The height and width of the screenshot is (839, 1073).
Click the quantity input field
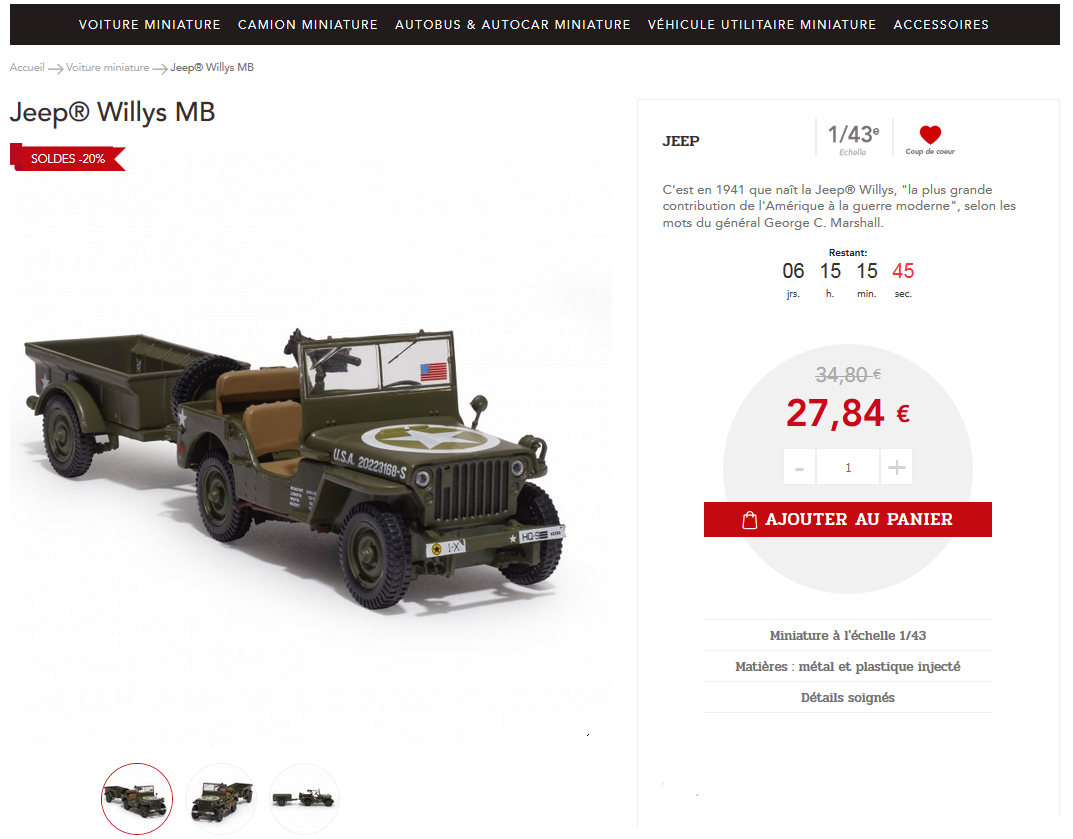[x=848, y=467]
